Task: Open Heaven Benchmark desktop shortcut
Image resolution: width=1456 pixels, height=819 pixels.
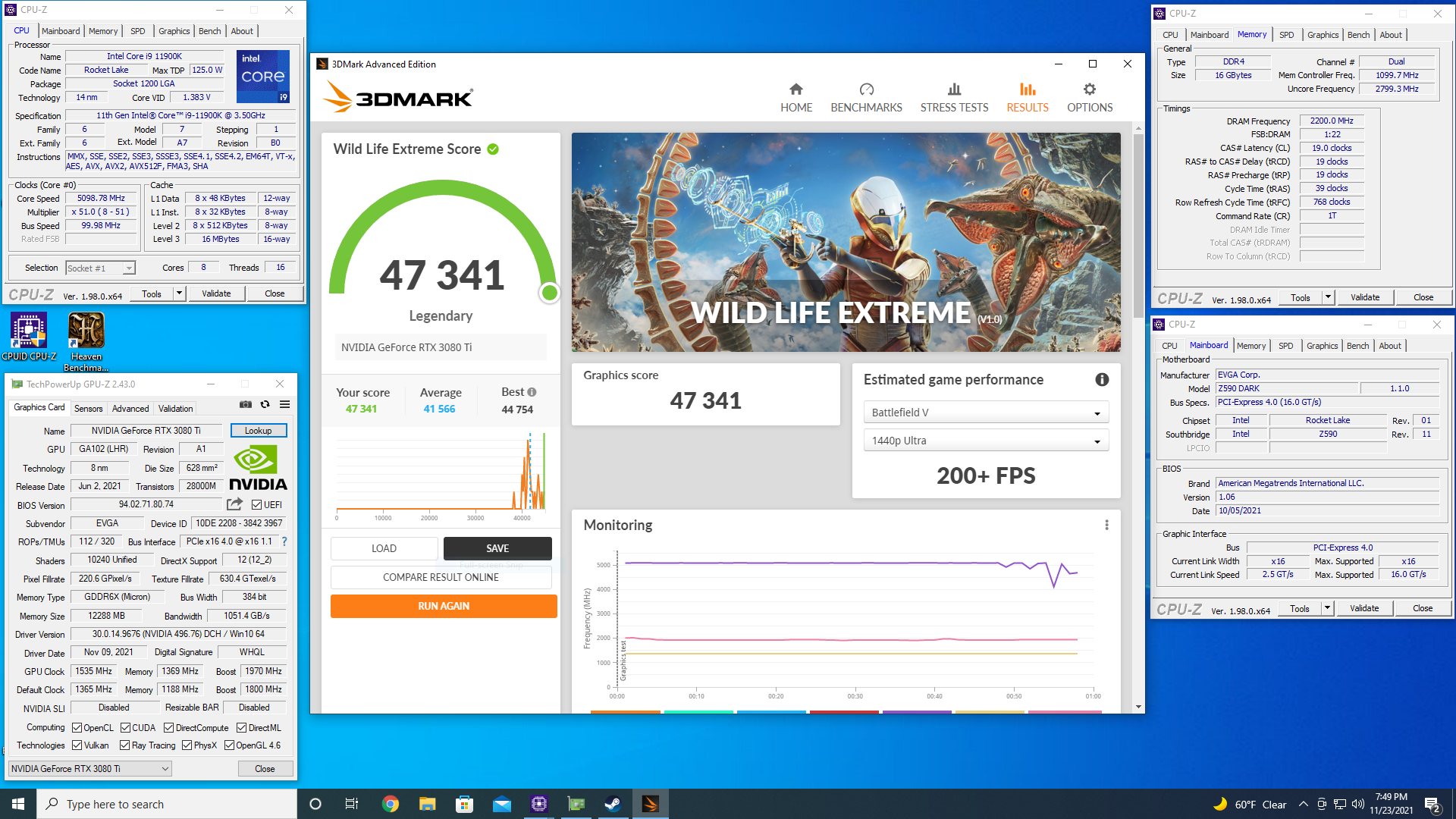Action: 86,342
